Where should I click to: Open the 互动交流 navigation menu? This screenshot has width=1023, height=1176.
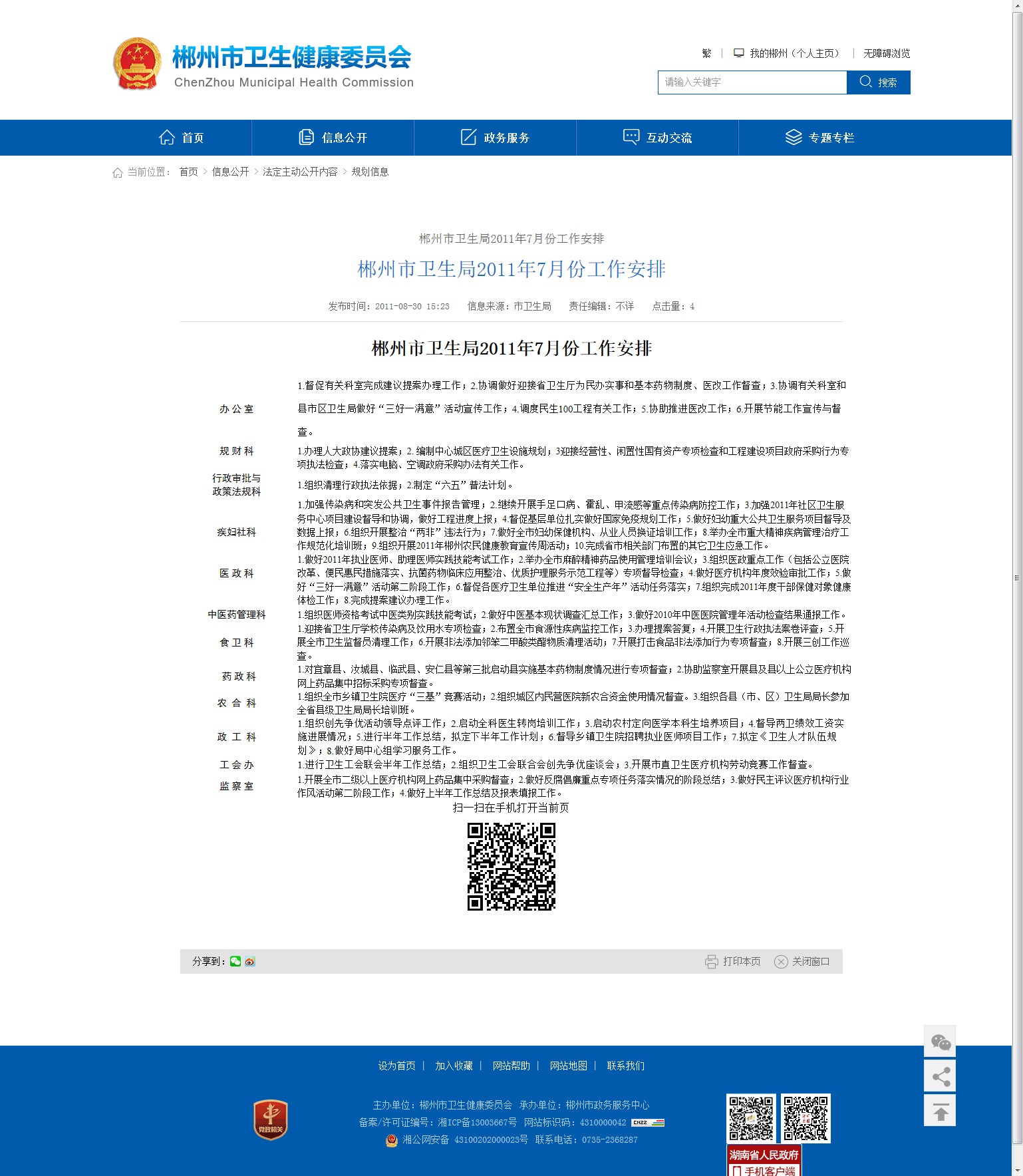tap(657, 138)
